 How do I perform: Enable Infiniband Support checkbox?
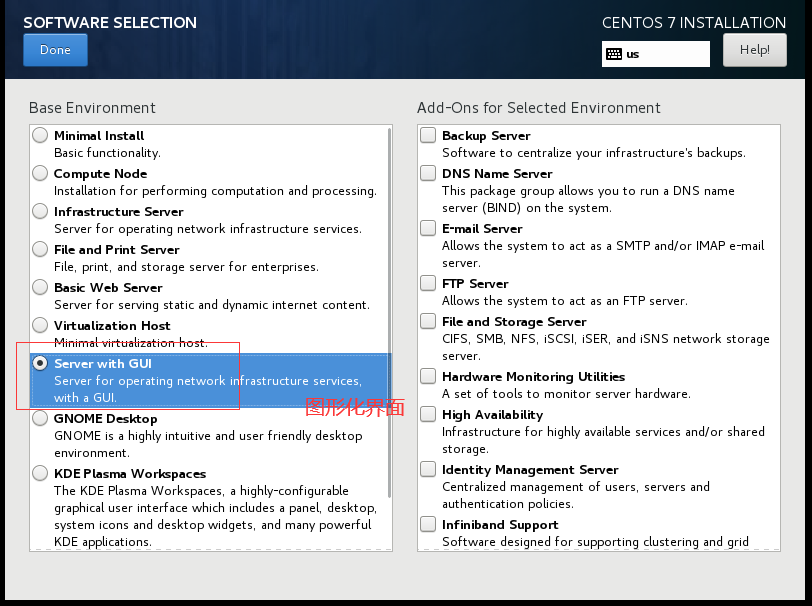coord(428,524)
